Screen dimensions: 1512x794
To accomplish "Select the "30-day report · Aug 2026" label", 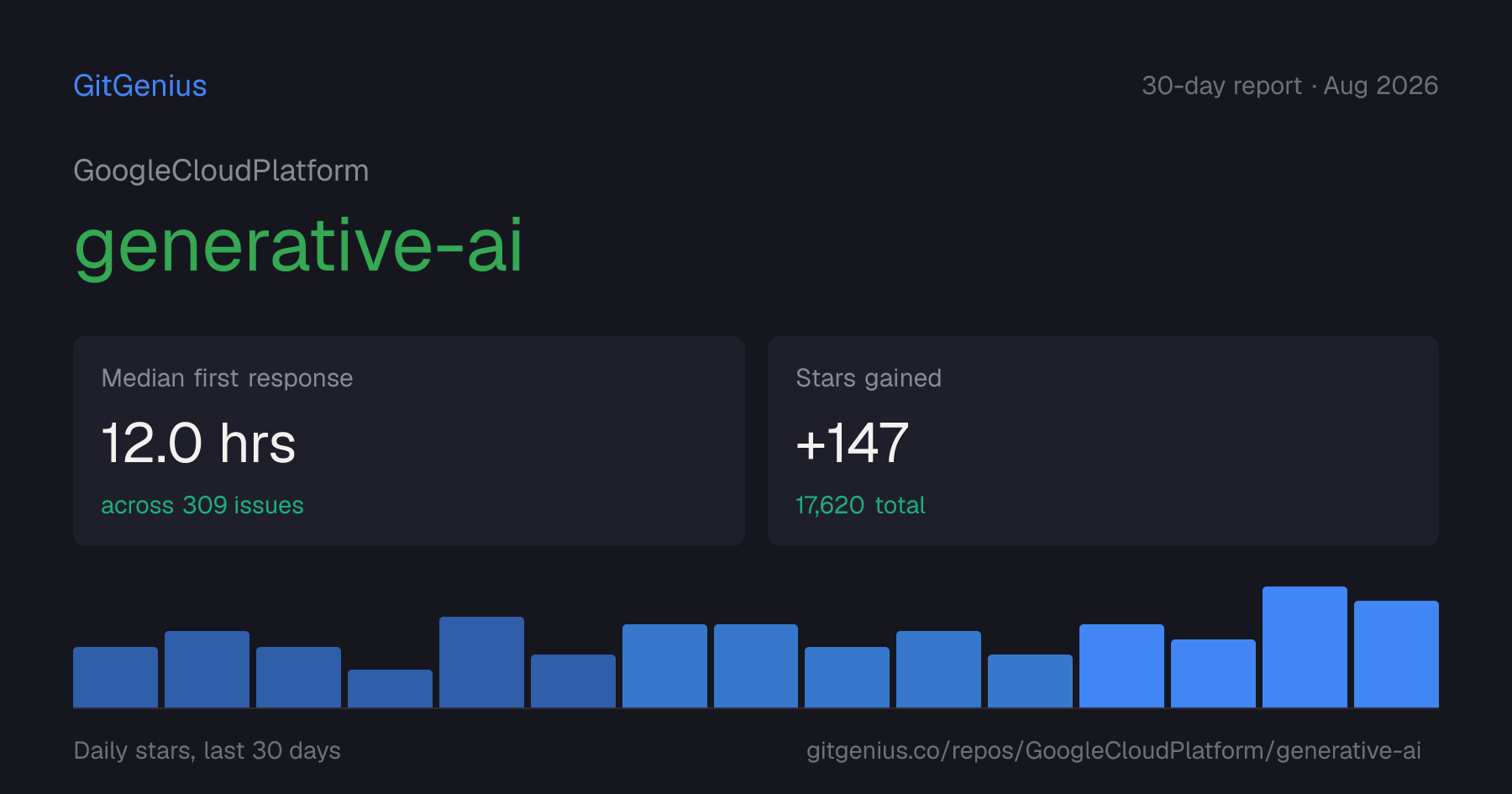I will click(x=1289, y=86).
